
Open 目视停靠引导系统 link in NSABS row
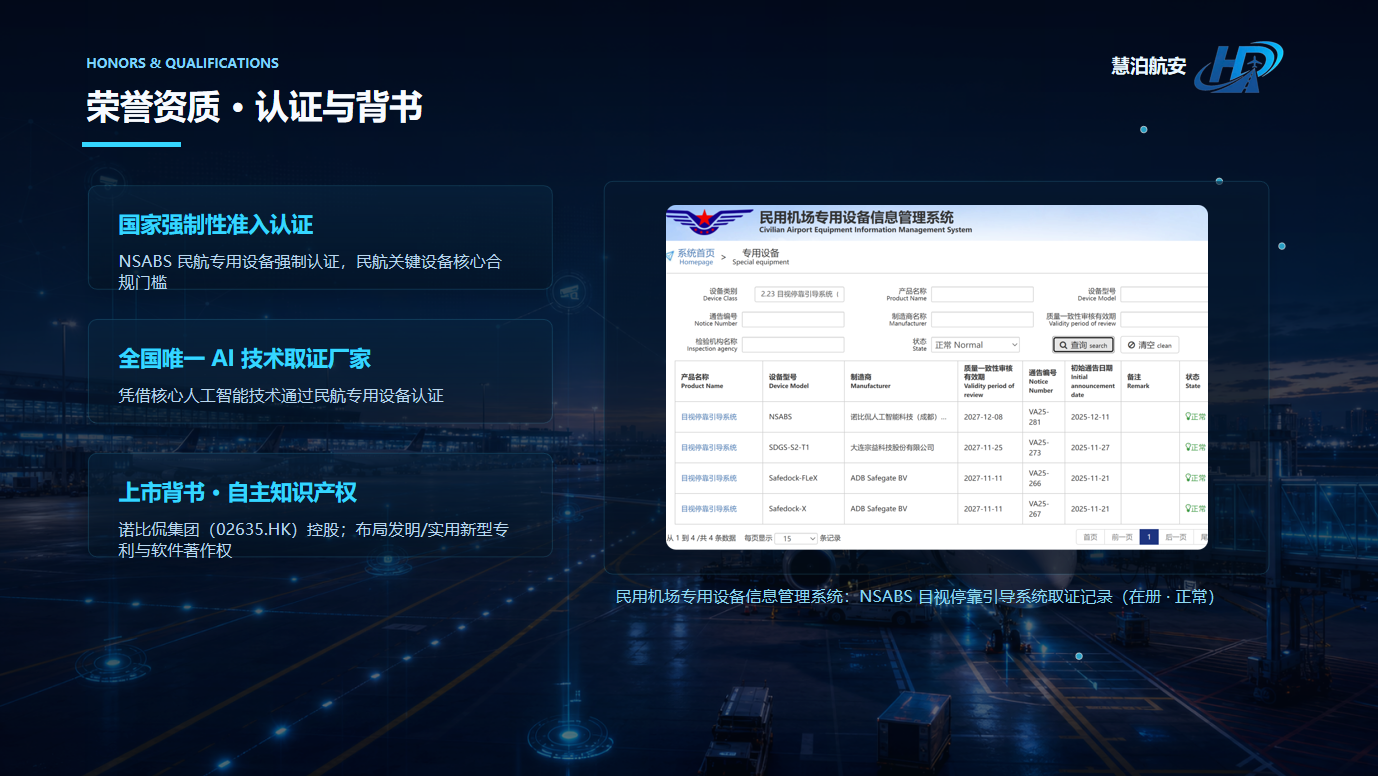click(x=708, y=416)
